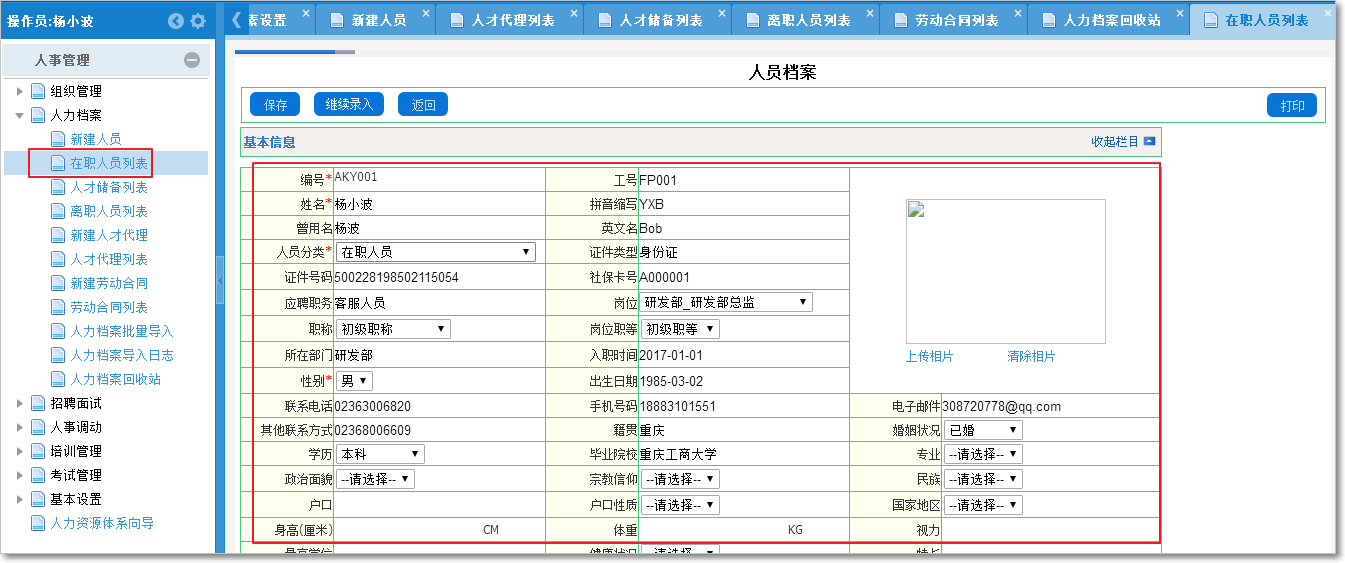Click the sidebar collapse handle
This screenshot has height=563, width=1345.
pos(220,280)
